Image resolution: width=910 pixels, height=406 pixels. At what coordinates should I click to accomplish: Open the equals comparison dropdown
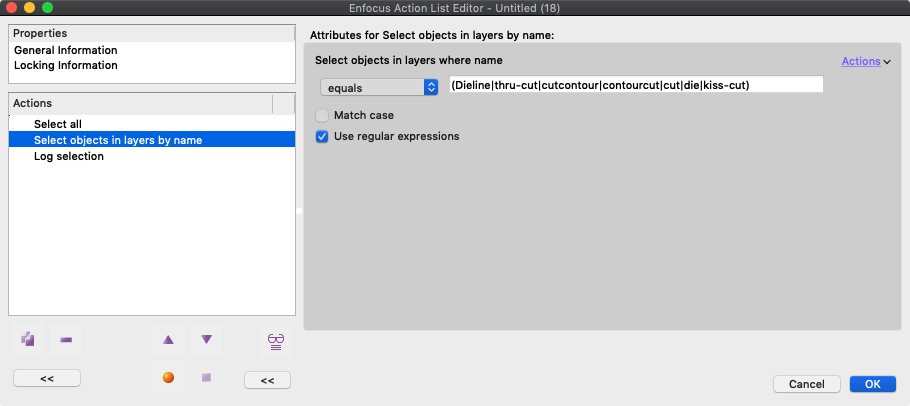tap(379, 88)
